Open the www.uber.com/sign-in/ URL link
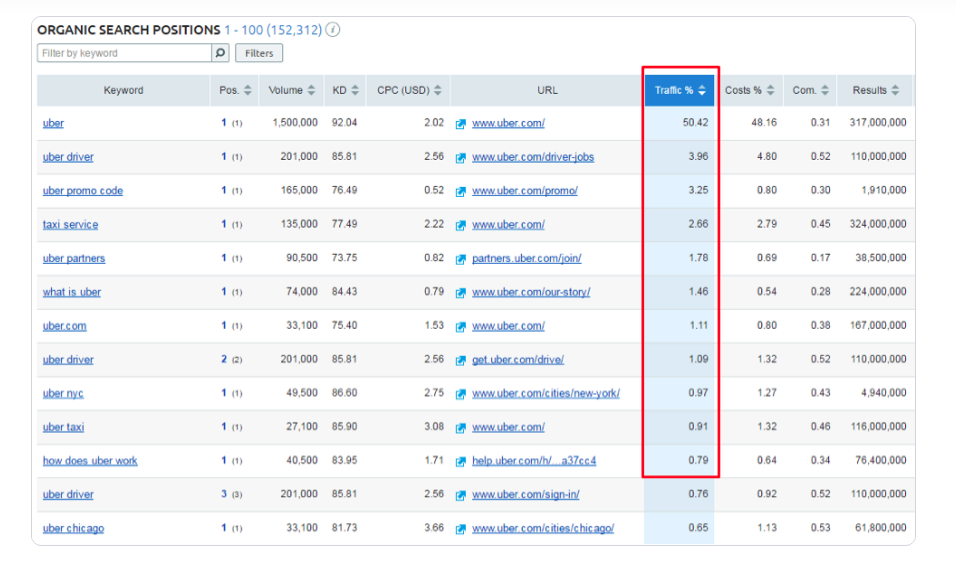This screenshot has height=574, width=956. tap(526, 494)
